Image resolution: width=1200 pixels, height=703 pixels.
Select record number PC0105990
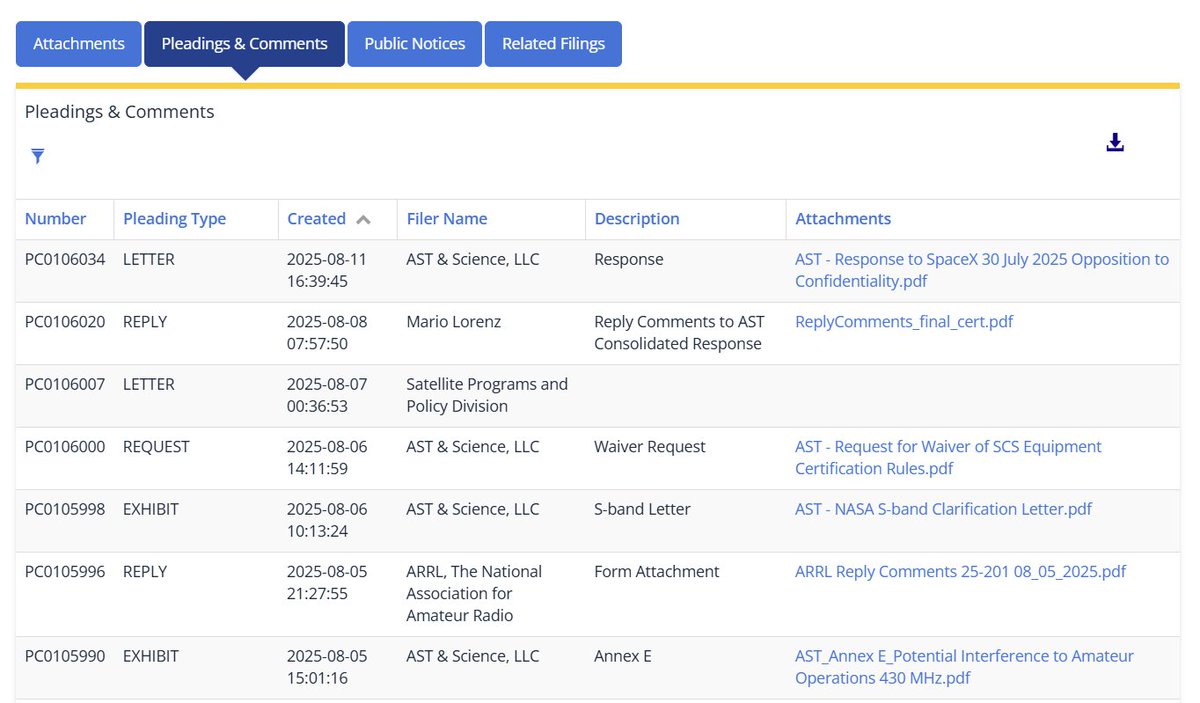point(65,657)
